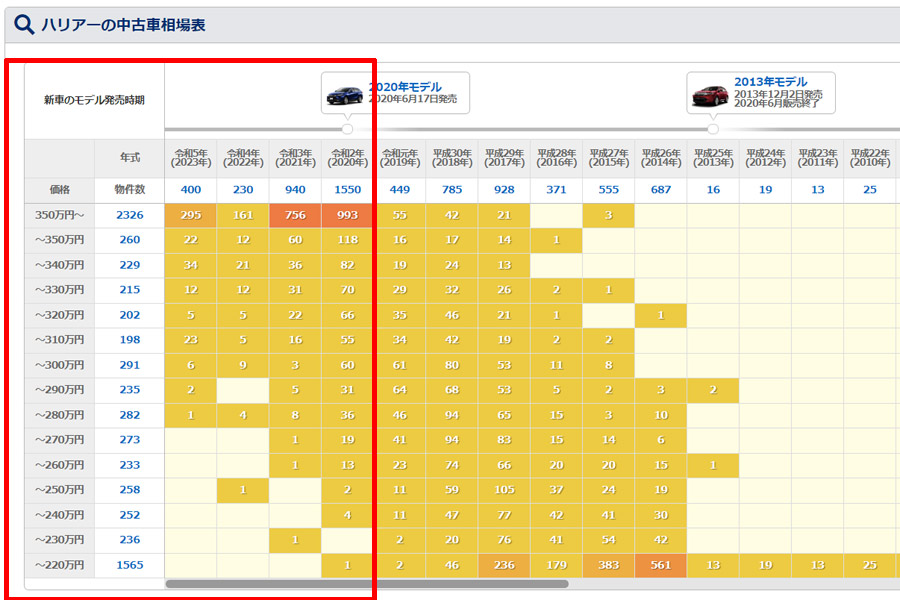Open the 19 total under 平成24年
The width and height of the screenshot is (900, 600).
click(765, 189)
